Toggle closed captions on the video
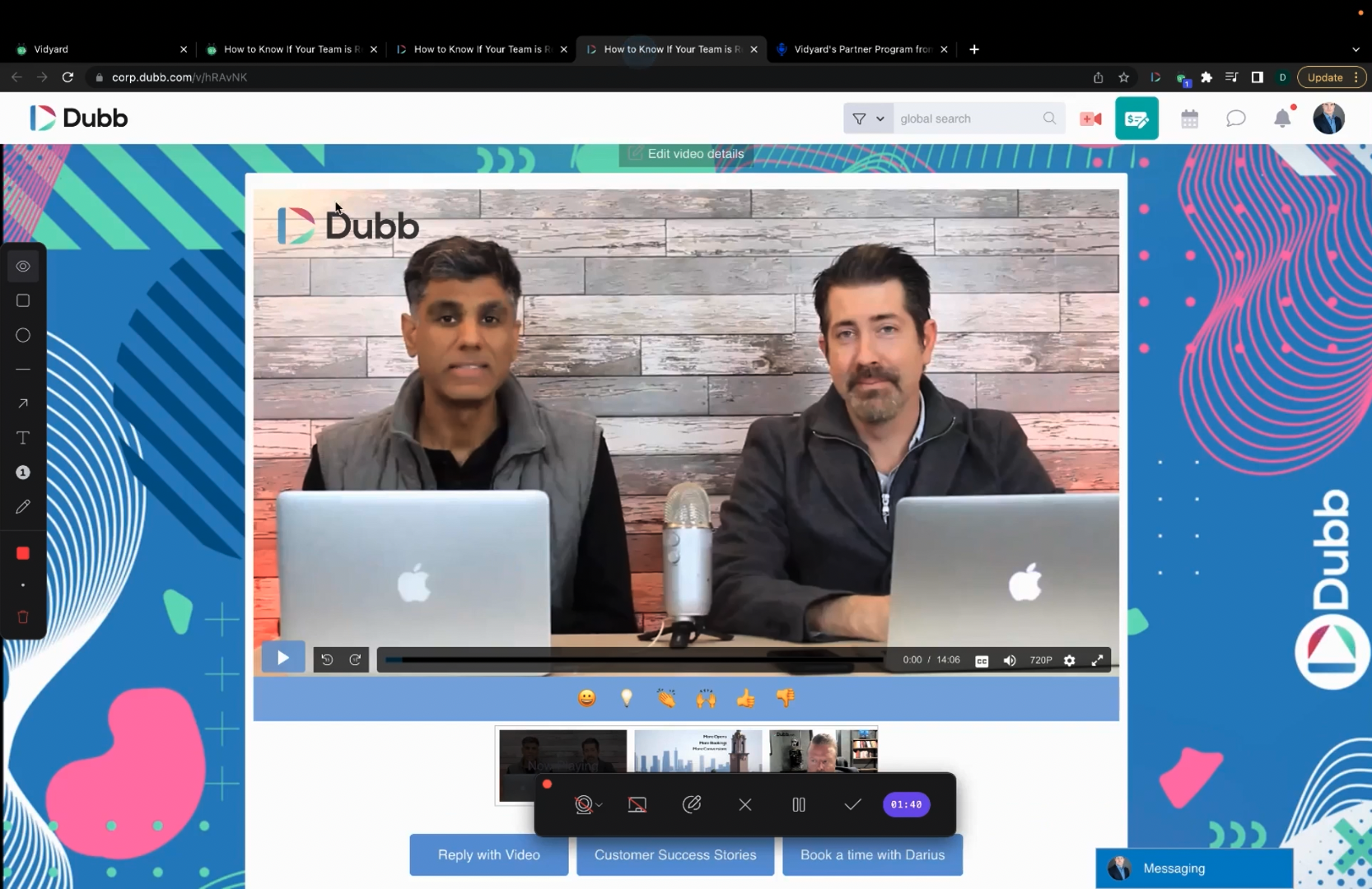This screenshot has height=889, width=1372. pos(982,661)
